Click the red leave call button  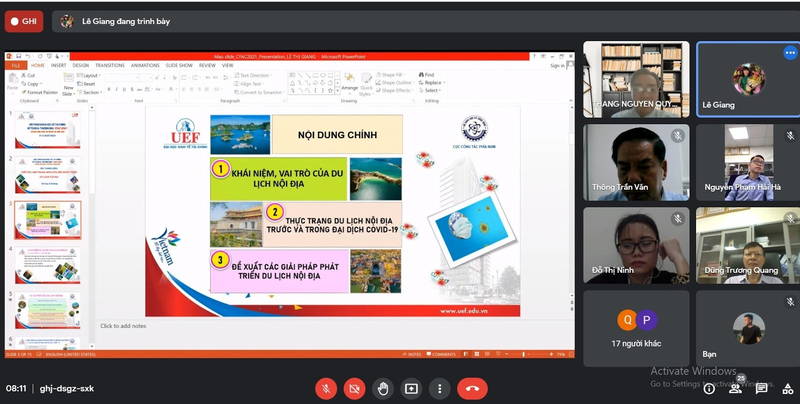point(472,388)
